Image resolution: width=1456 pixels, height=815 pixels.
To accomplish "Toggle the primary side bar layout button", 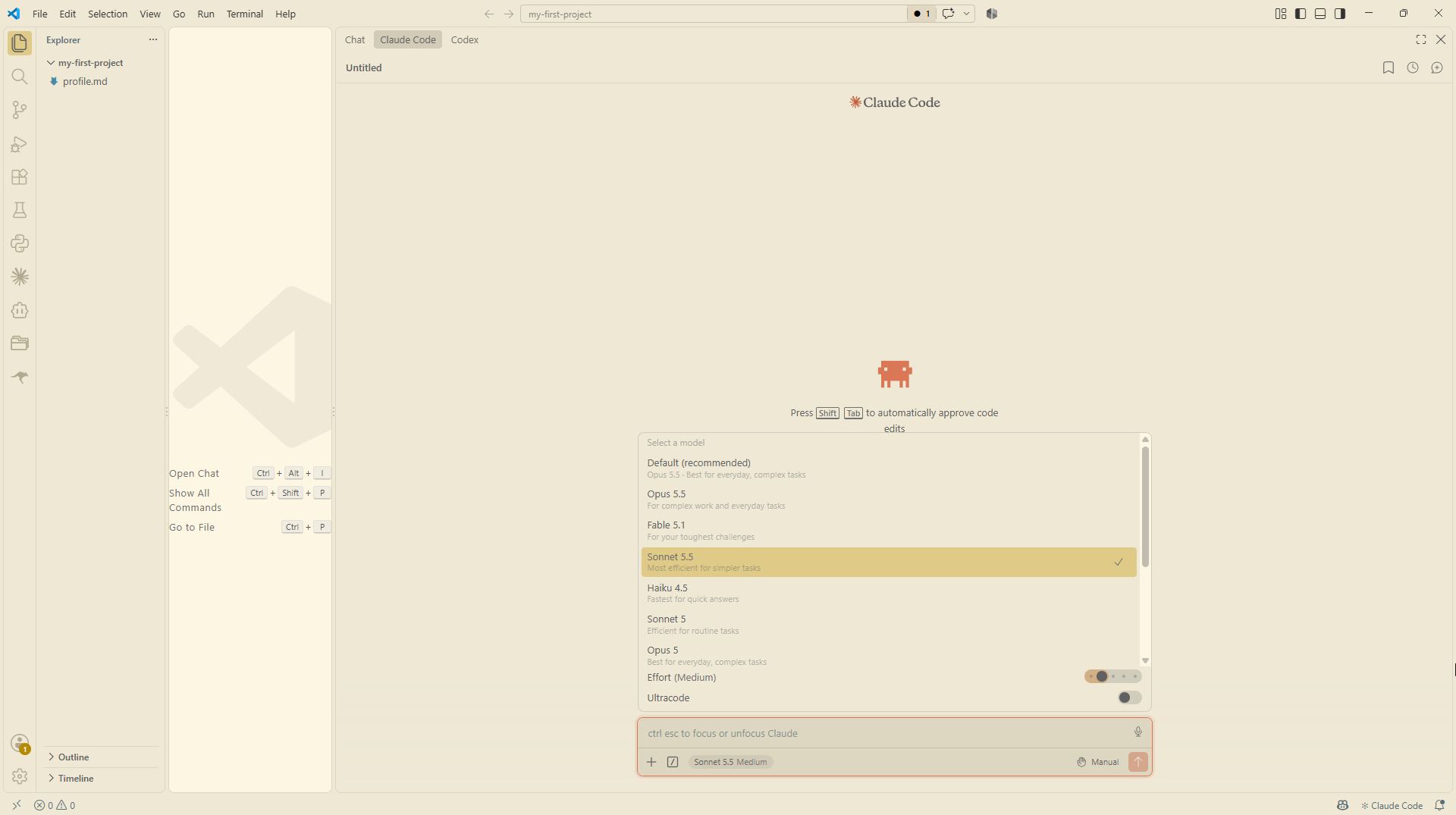I will pyautogui.click(x=1301, y=14).
